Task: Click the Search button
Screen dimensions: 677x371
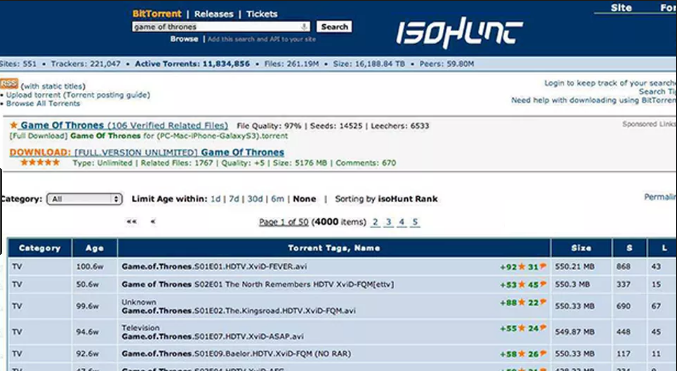Action: pyautogui.click(x=334, y=27)
